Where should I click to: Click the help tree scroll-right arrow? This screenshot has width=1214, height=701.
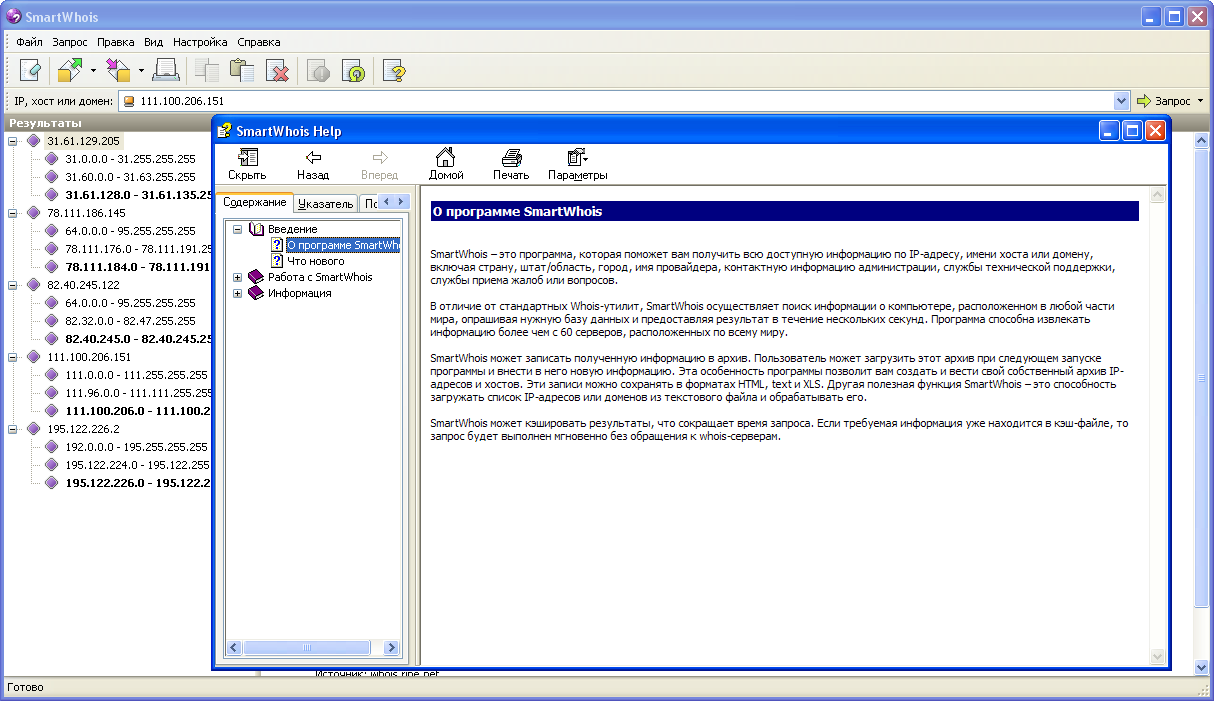[392, 648]
